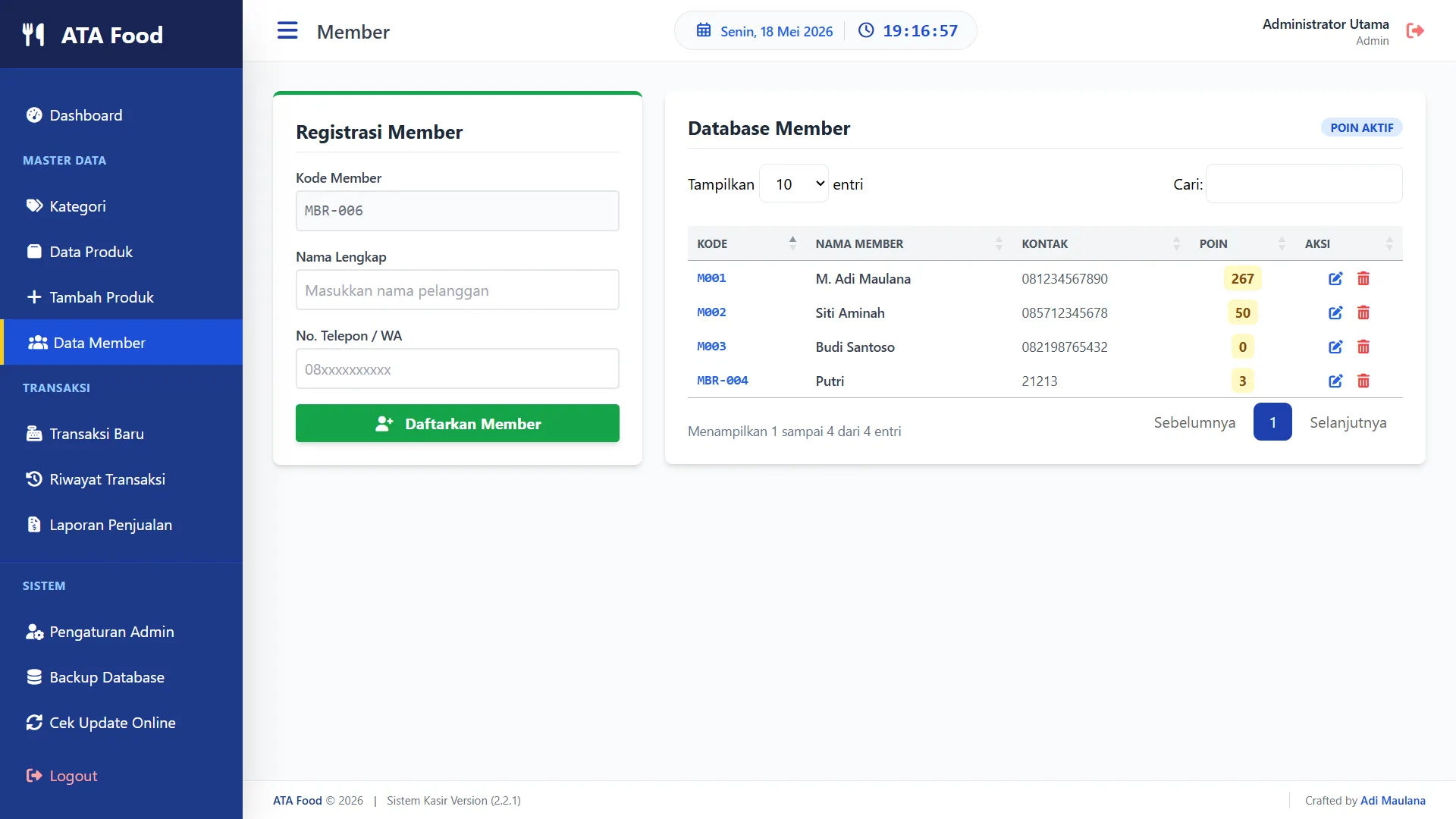This screenshot has height=819, width=1456.
Task: Click member code MBR-004
Action: (x=722, y=381)
